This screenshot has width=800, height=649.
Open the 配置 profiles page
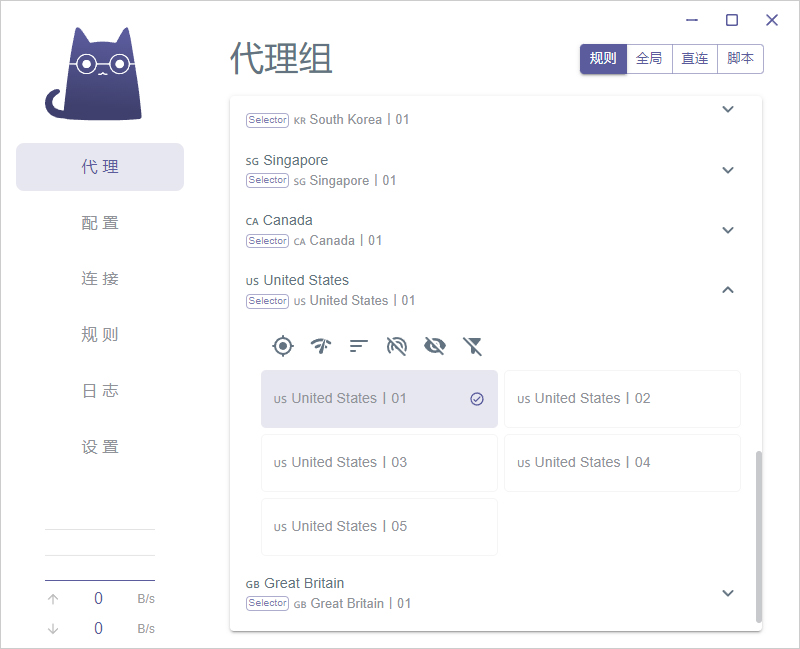[x=100, y=223]
